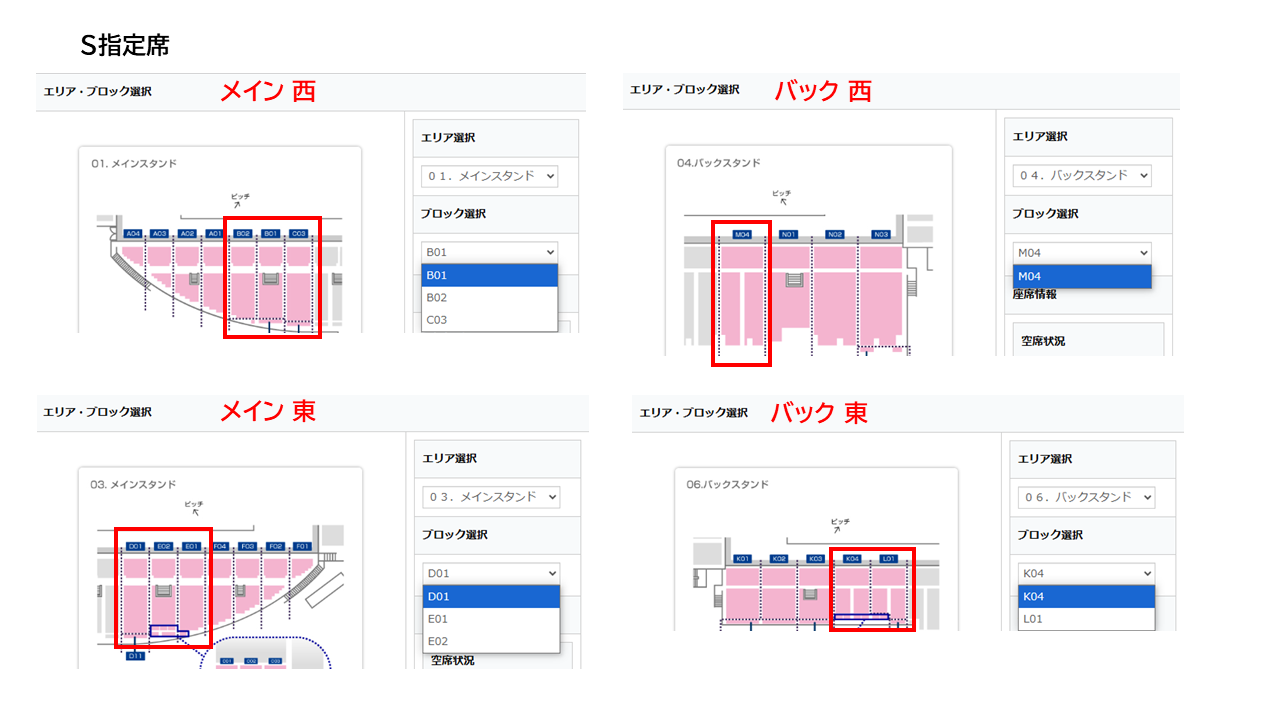Image resolution: width=1280 pixels, height=720 pixels.
Task: Click the M04 block label on map
Action: point(741,235)
